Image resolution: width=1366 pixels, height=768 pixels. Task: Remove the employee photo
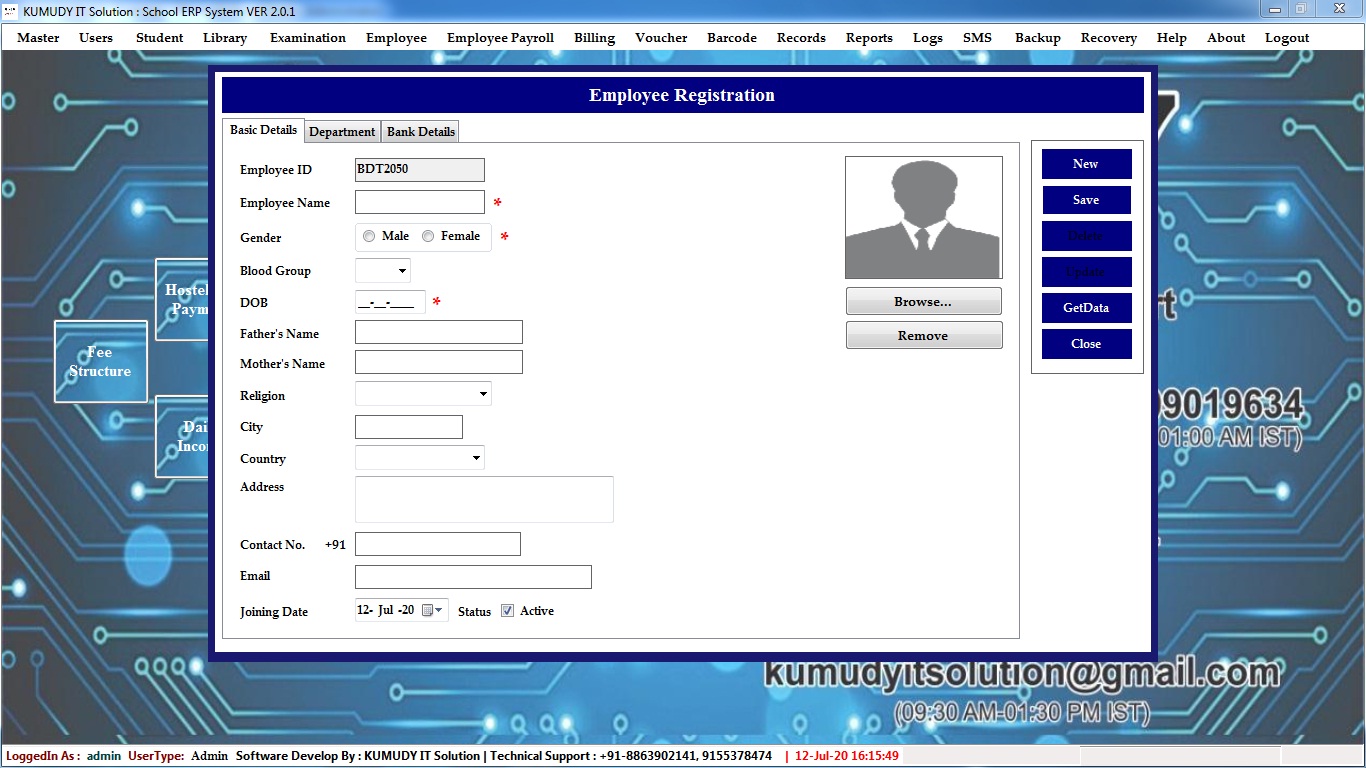pos(923,336)
